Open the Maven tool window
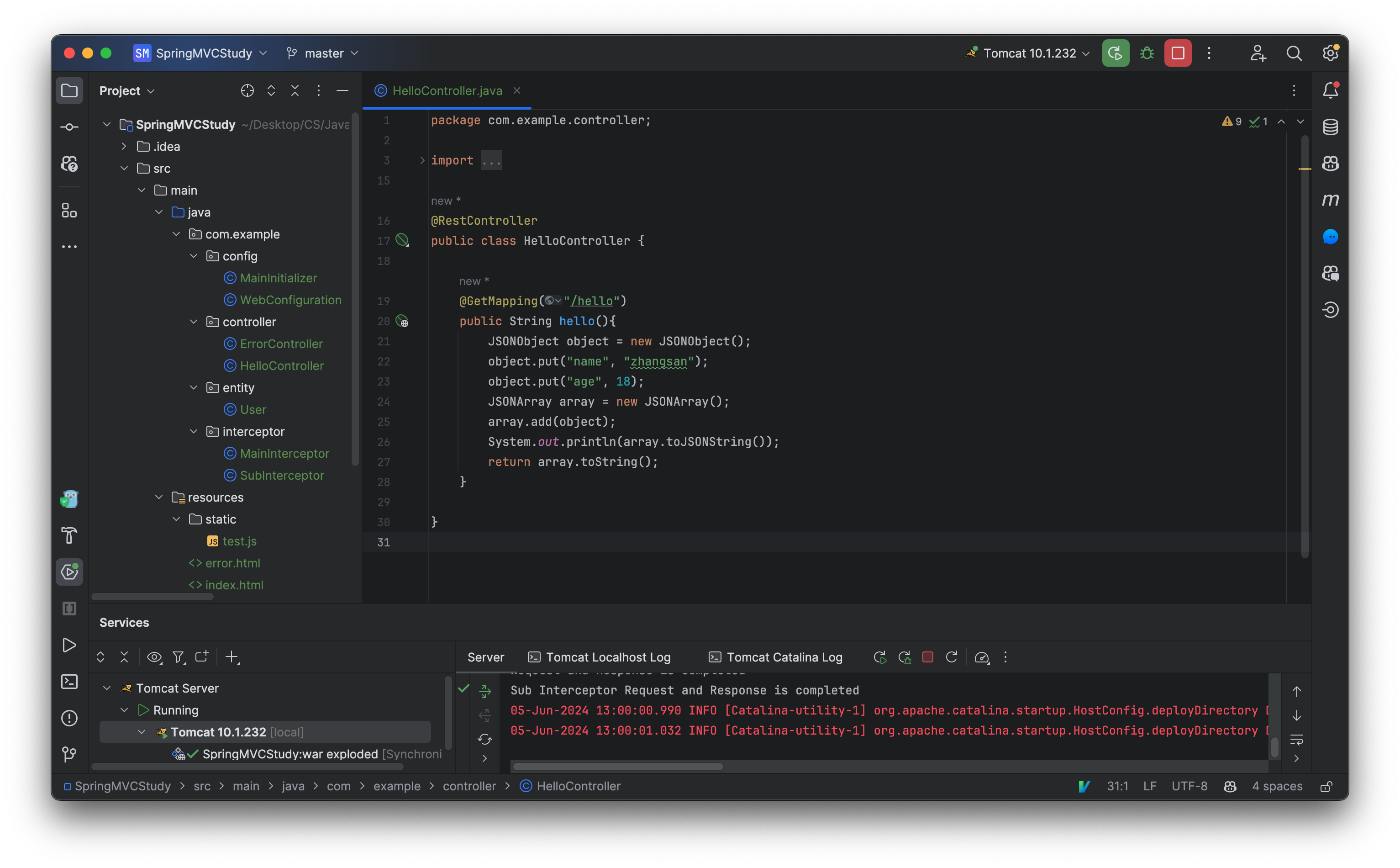The image size is (1400, 868). point(1330,200)
